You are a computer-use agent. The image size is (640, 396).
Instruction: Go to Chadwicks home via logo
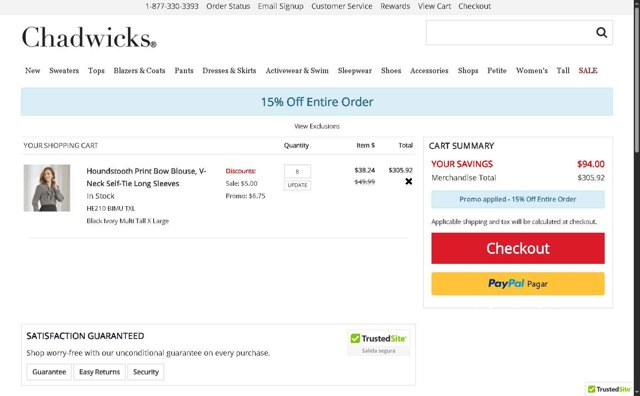click(89, 37)
